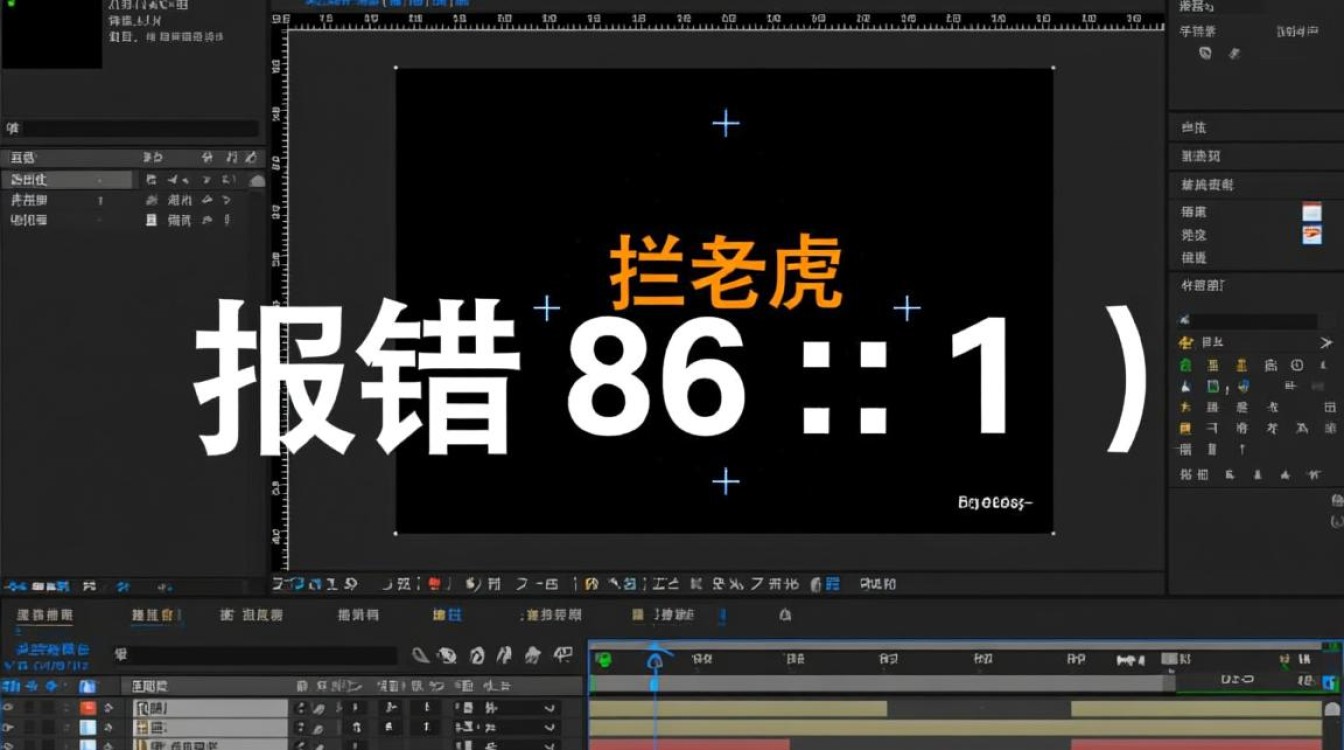The width and height of the screenshot is (1344, 750).
Task: Toggle the eye icon of the first timeline layer
Action: point(9,707)
